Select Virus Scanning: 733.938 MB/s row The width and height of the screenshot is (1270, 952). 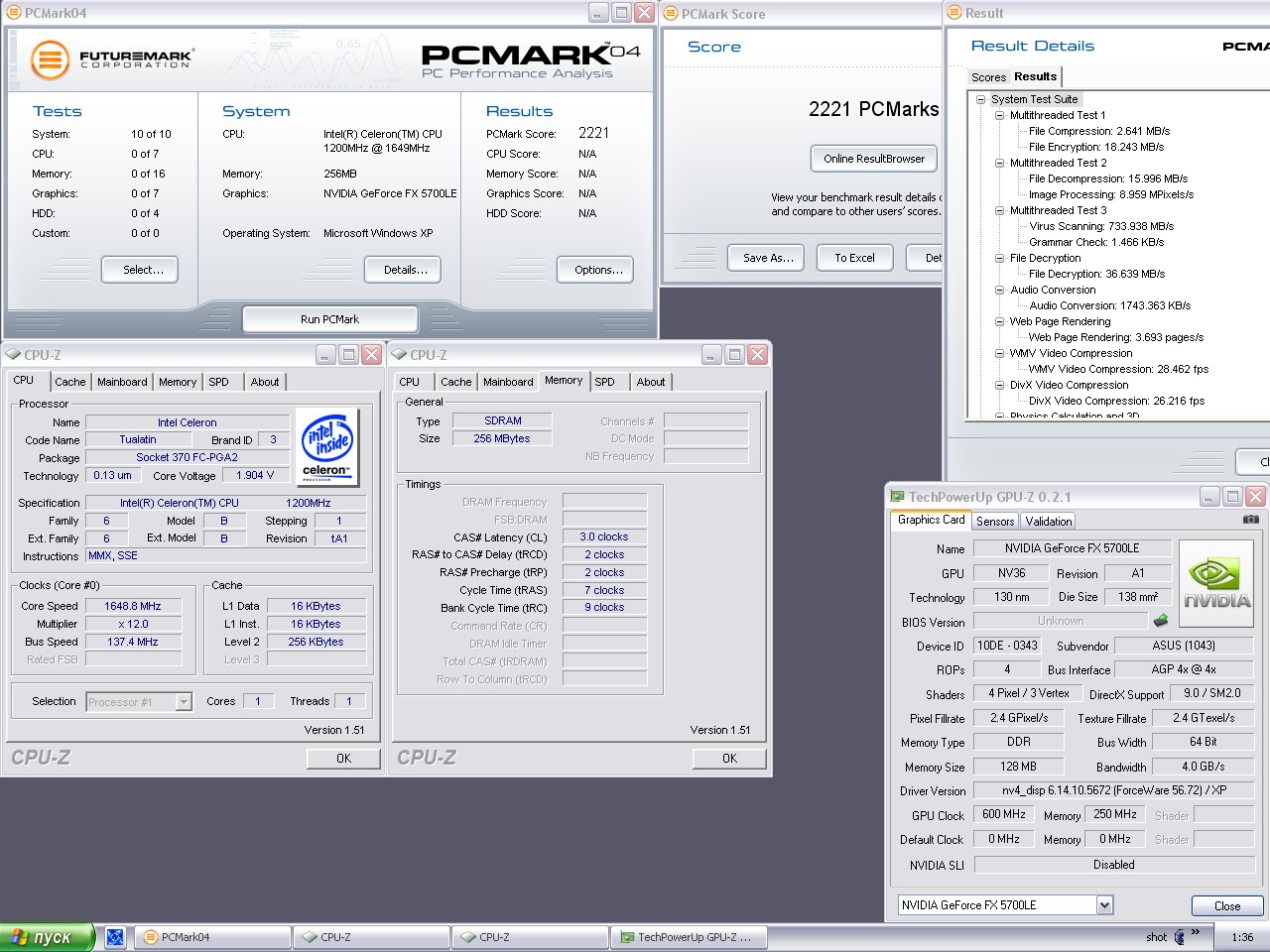(1100, 226)
